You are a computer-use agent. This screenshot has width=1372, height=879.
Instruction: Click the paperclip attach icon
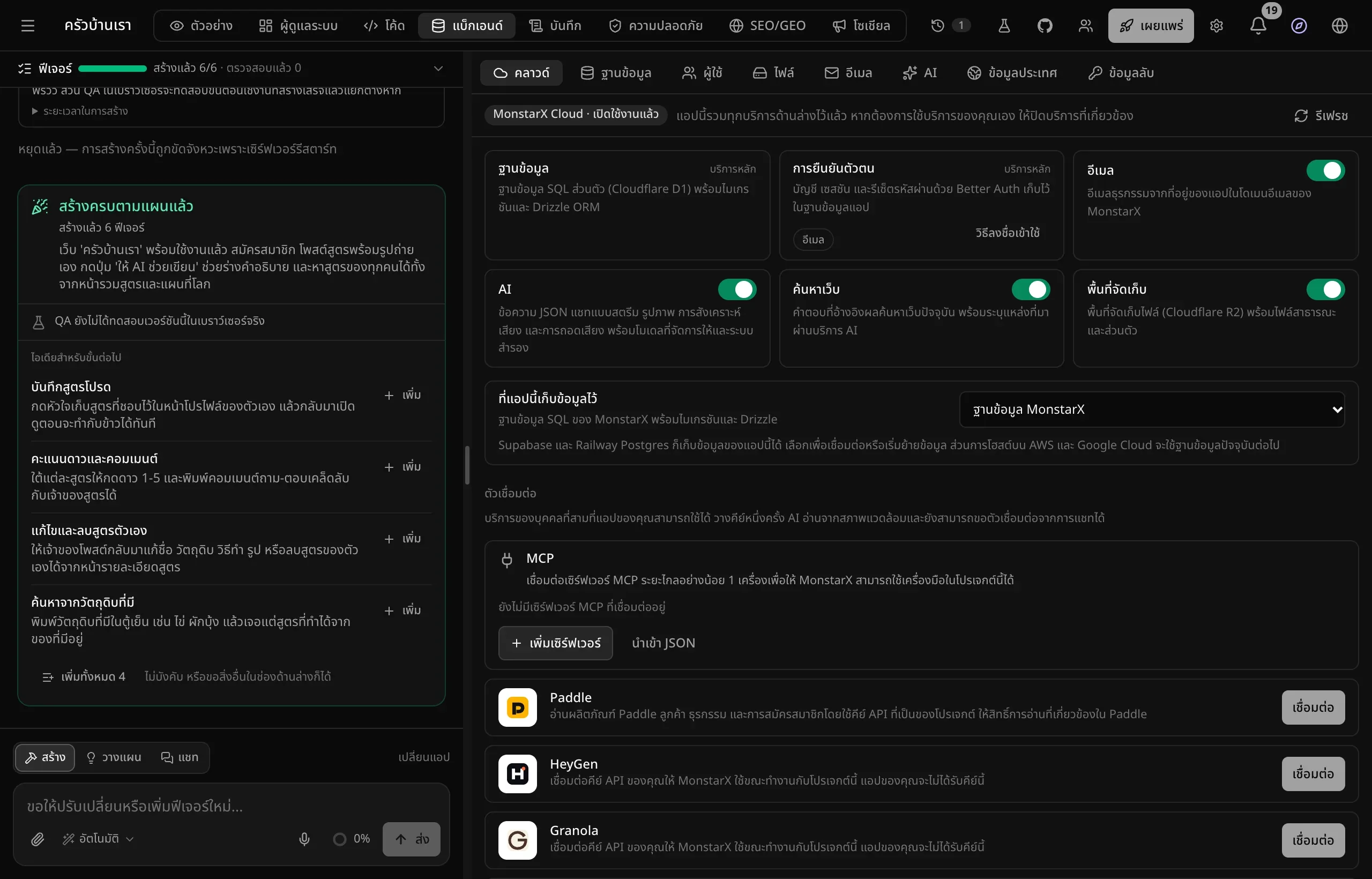pos(38,838)
